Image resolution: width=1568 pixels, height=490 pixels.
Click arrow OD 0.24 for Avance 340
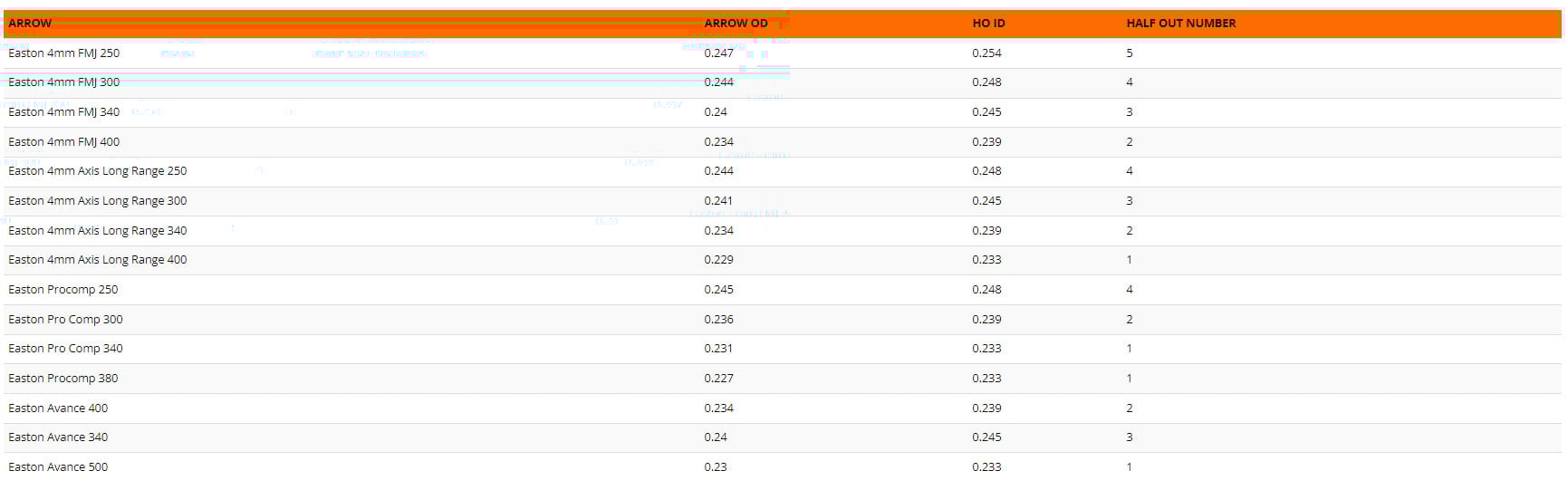click(x=716, y=437)
